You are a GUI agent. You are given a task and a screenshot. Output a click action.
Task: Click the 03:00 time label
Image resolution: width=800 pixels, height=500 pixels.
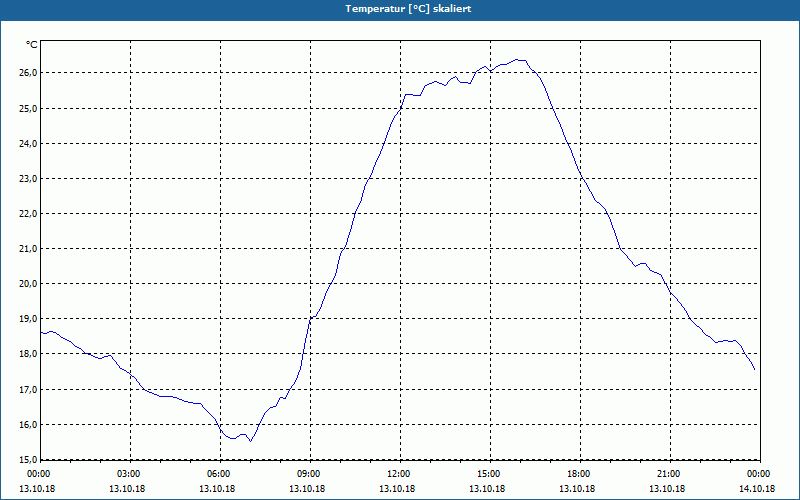(131, 474)
